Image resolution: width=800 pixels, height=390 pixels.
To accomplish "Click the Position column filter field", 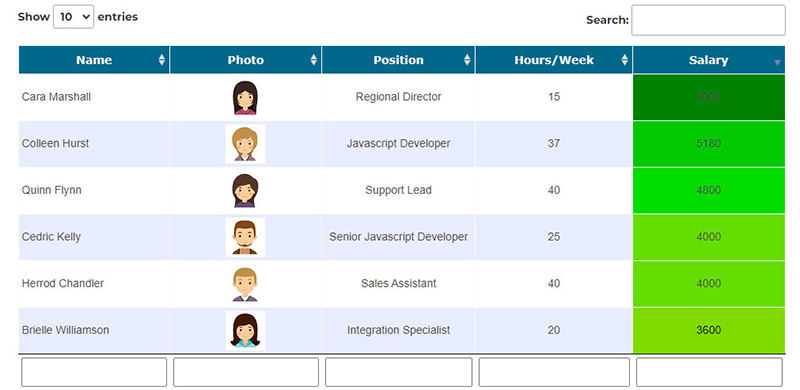I will pos(398,372).
